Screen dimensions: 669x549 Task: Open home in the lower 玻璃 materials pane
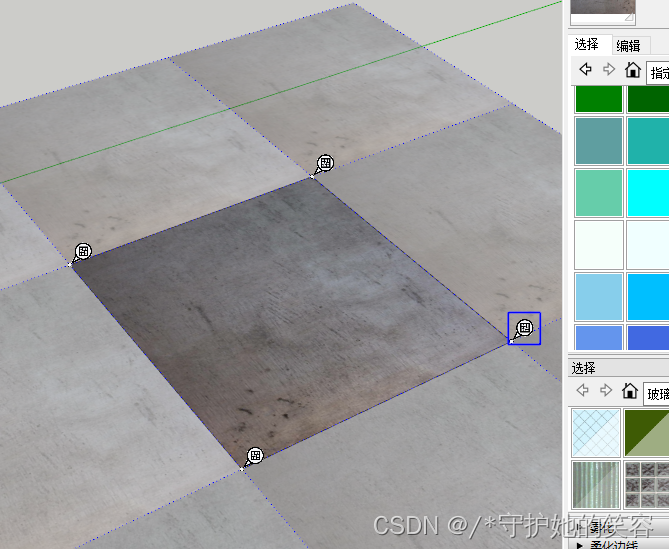[629, 390]
